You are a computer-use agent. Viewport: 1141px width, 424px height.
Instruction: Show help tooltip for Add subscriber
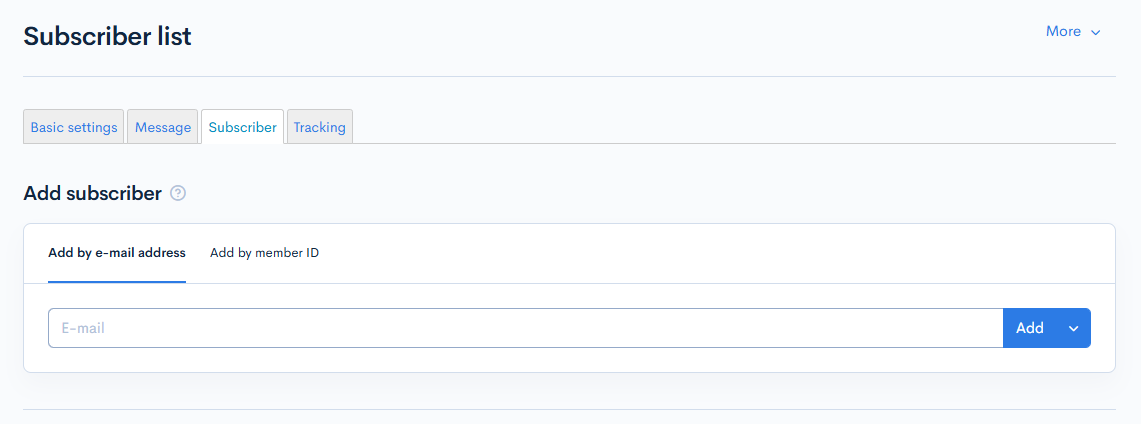pyautogui.click(x=178, y=194)
